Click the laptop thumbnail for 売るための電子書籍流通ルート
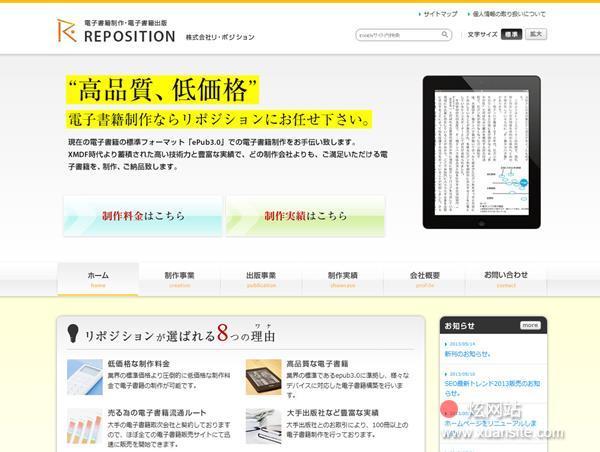Viewport: 600px width, 452px height. pyautogui.click(x=85, y=425)
